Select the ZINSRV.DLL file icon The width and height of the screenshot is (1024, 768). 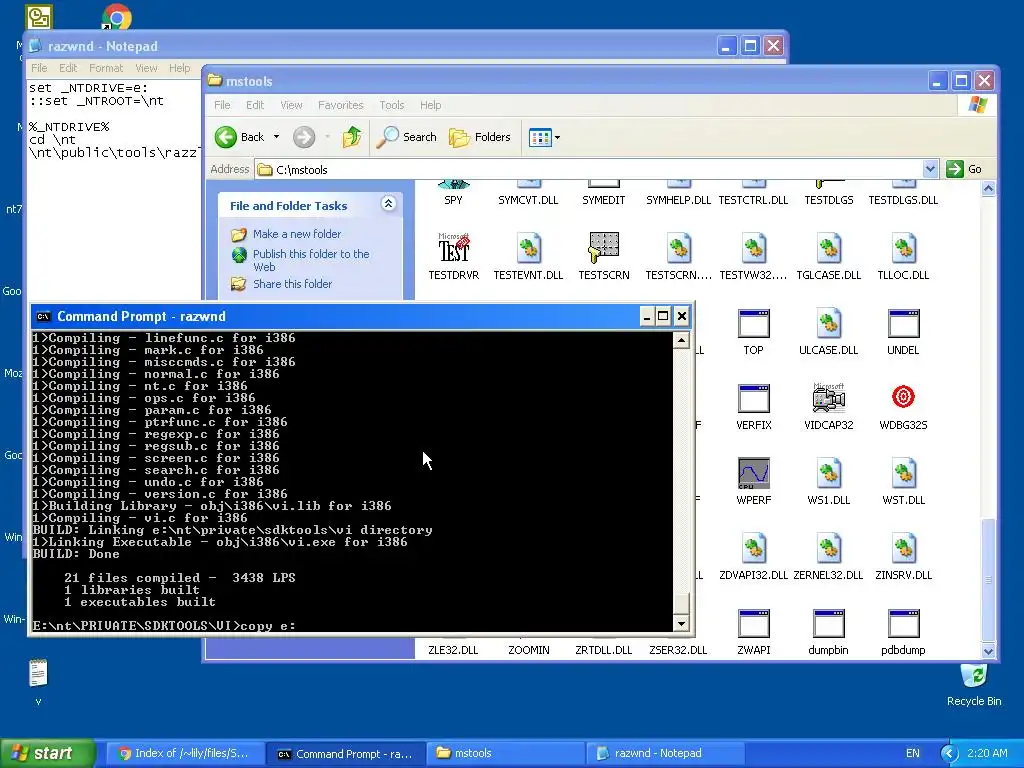(x=903, y=549)
